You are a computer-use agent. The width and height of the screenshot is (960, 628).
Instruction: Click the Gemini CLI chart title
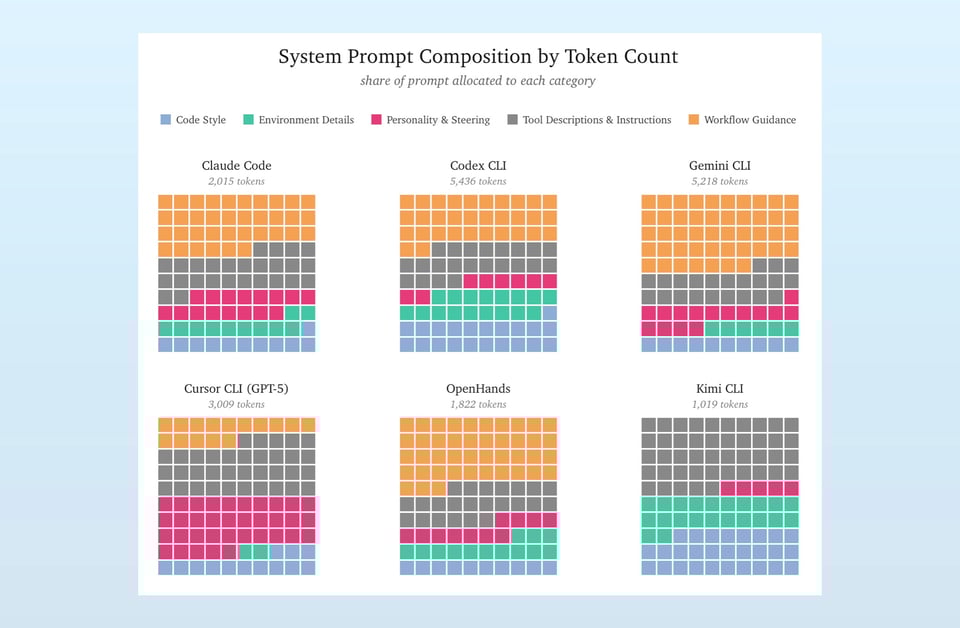(x=719, y=166)
